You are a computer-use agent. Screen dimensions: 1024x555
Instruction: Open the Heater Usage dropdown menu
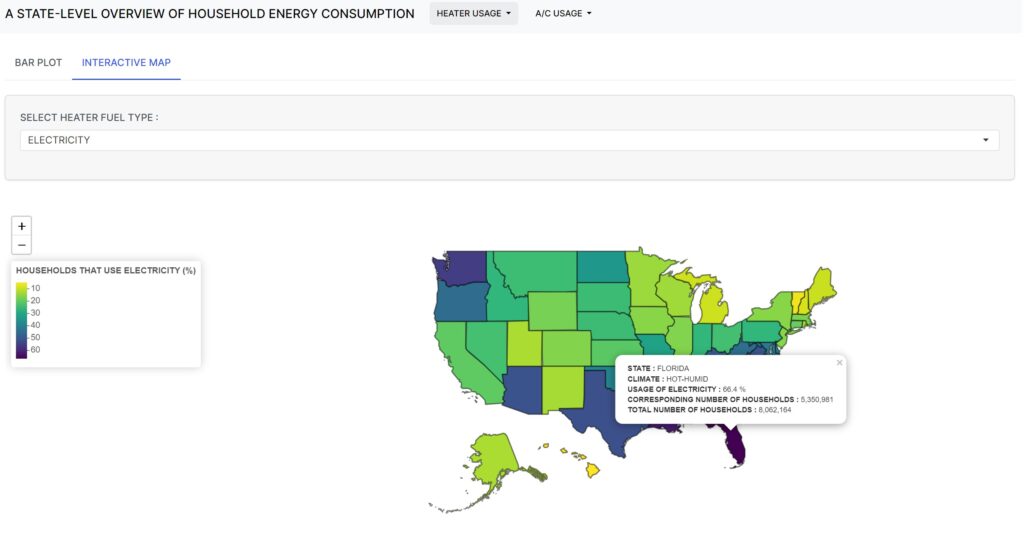click(x=473, y=13)
